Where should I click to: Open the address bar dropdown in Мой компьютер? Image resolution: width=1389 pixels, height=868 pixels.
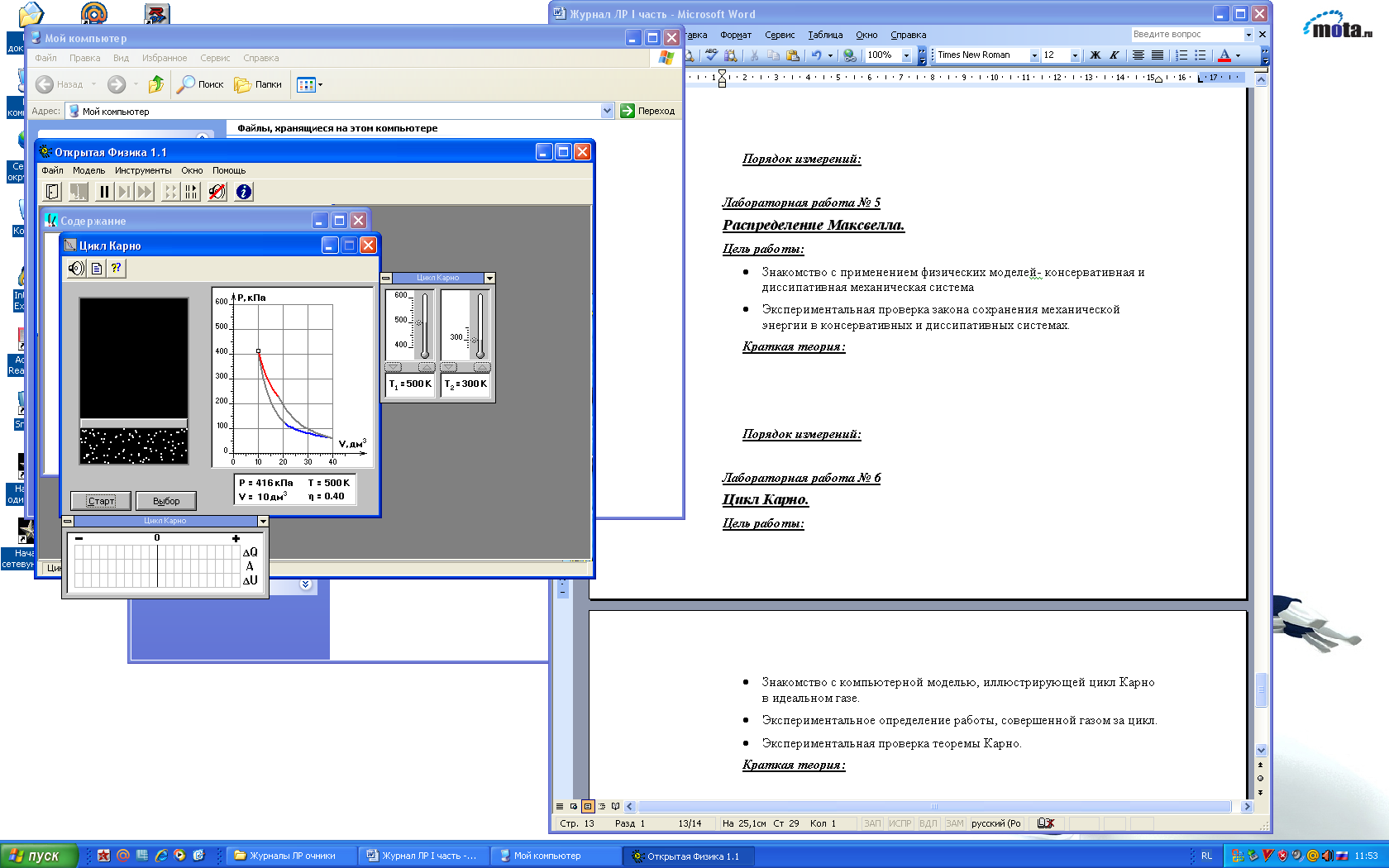[607, 111]
